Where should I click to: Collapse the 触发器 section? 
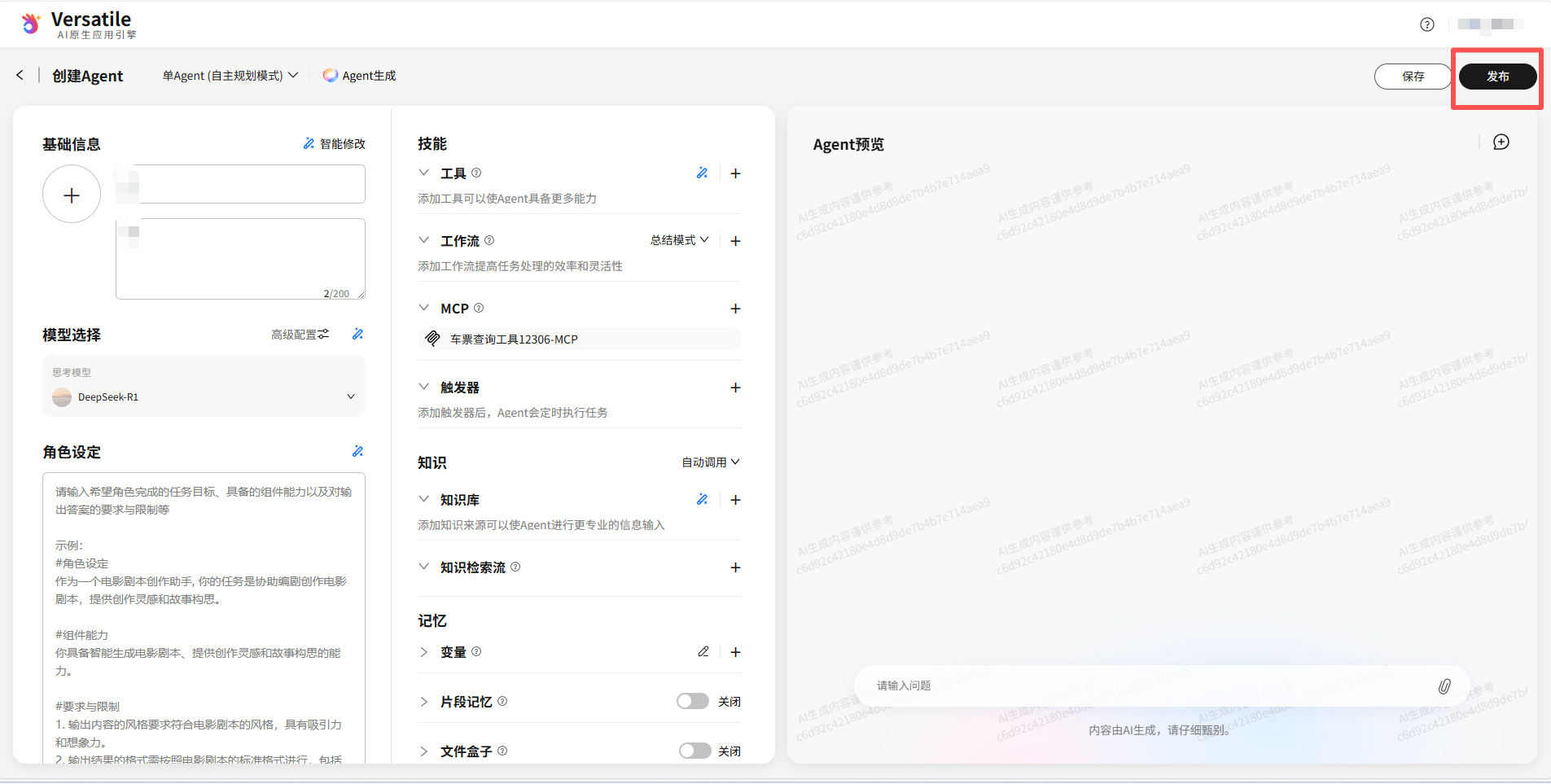423,388
